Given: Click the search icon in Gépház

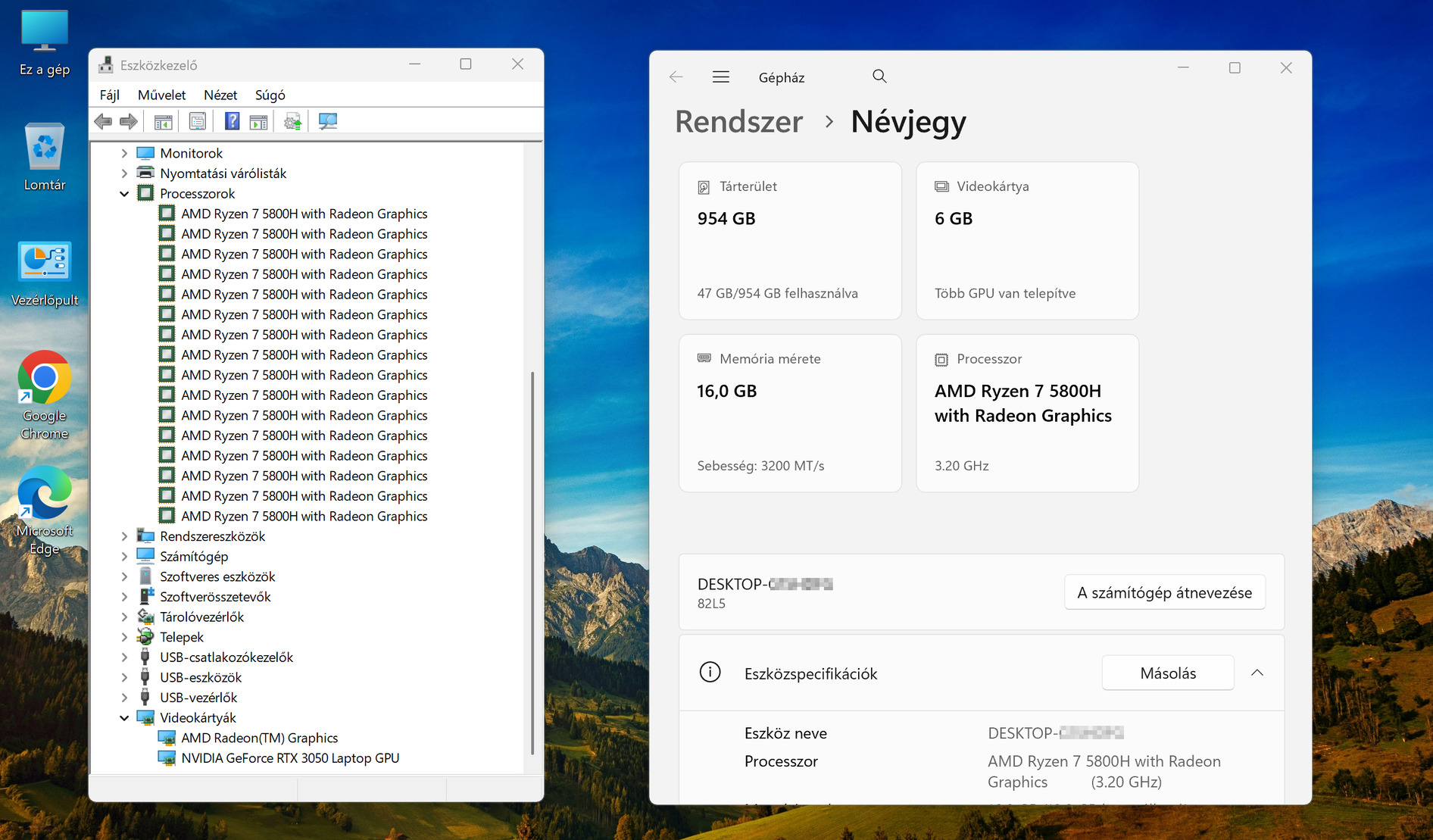Looking at the screenshot, I should (x=879, y=76).
